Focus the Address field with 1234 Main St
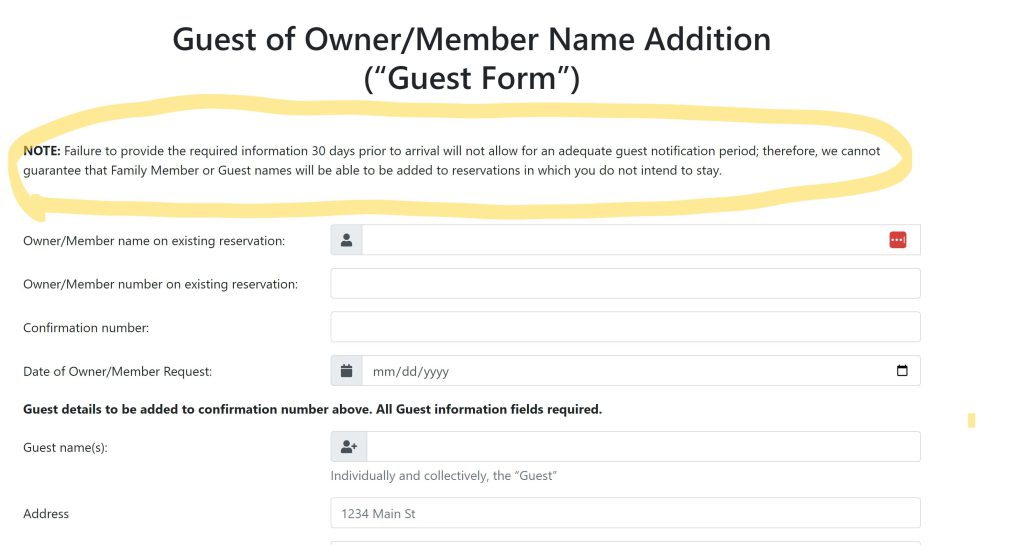 coord(625,514)
